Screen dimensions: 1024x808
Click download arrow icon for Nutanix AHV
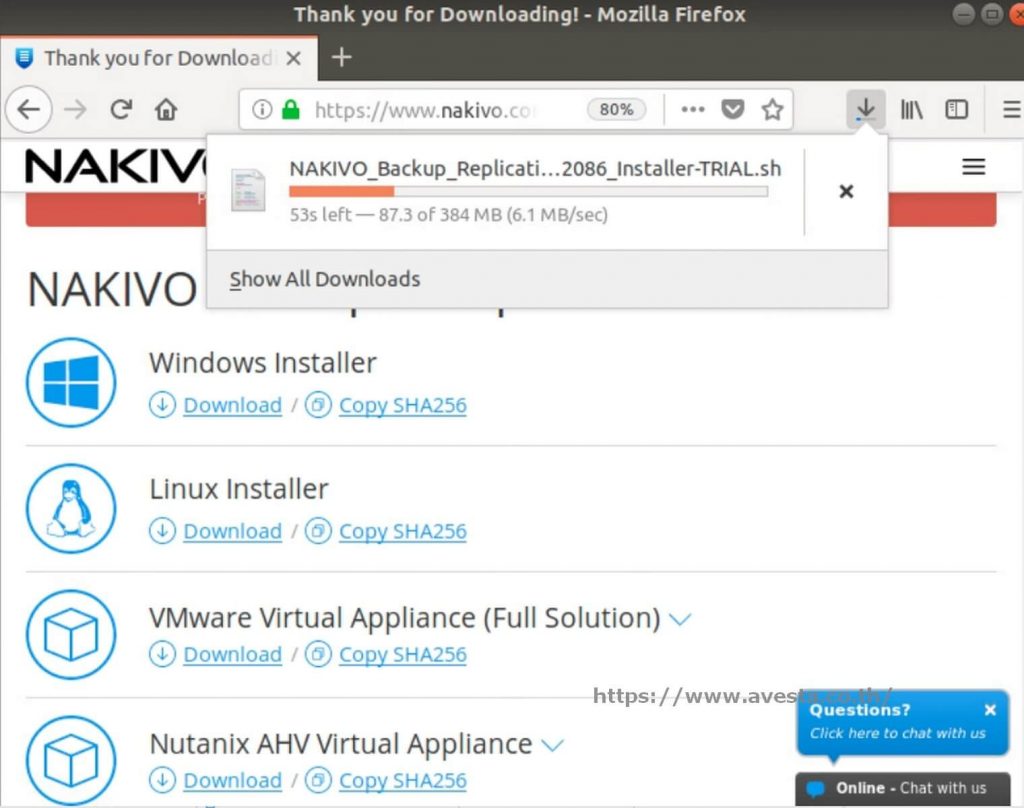tap(162, 779)
